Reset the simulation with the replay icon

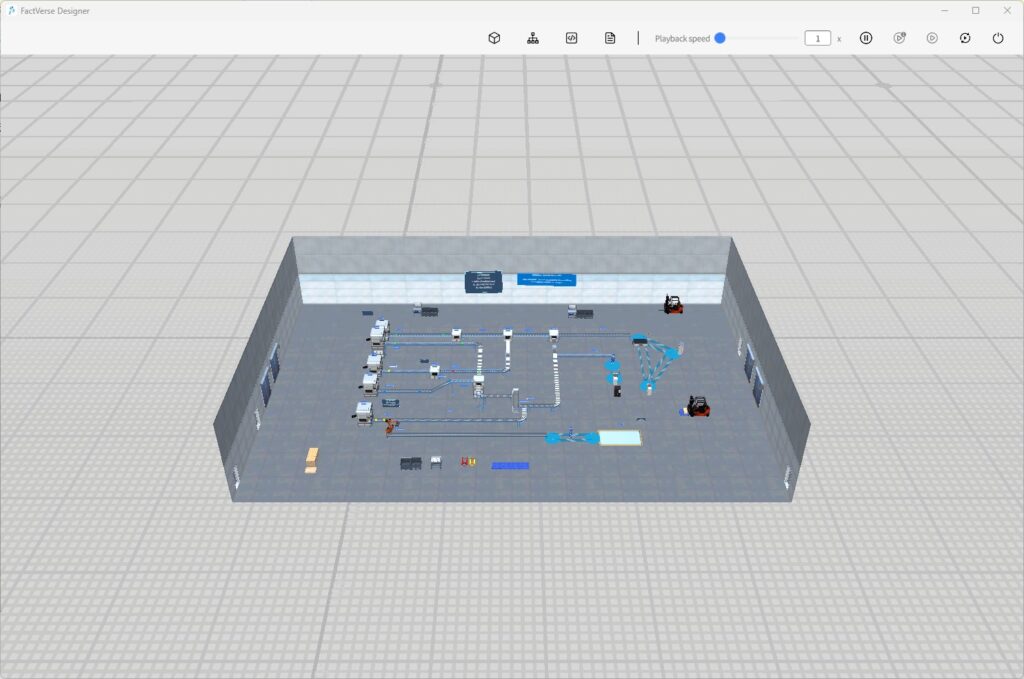pos(965,38)
